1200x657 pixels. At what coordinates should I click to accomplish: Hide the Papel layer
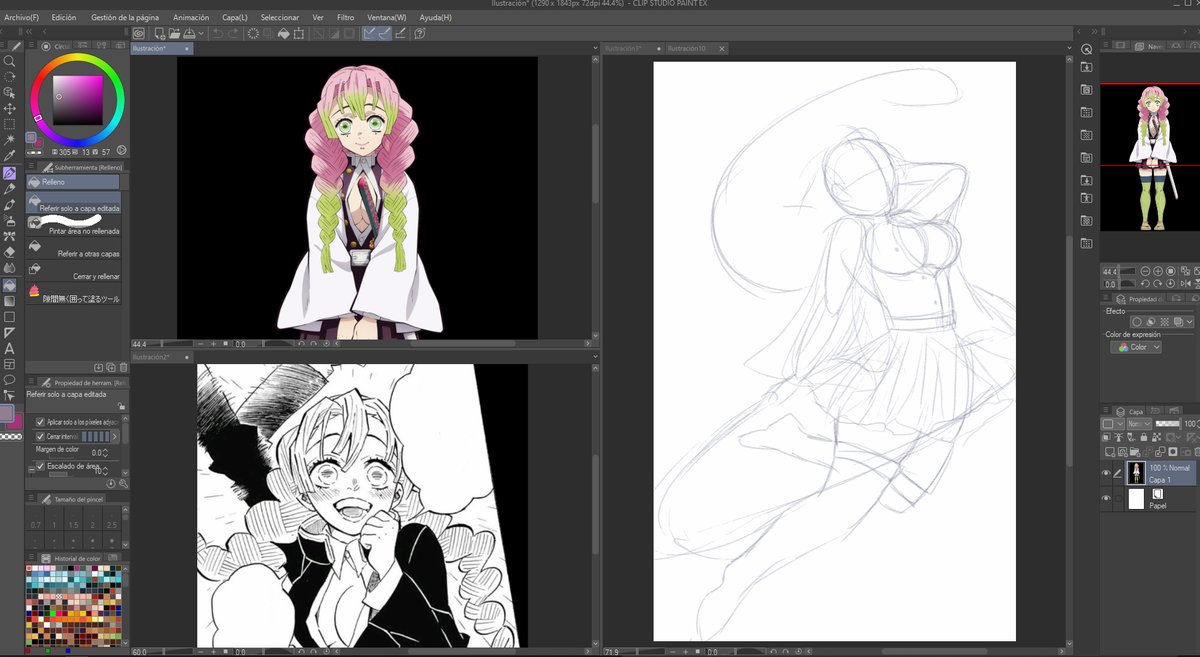(1106, 499)
